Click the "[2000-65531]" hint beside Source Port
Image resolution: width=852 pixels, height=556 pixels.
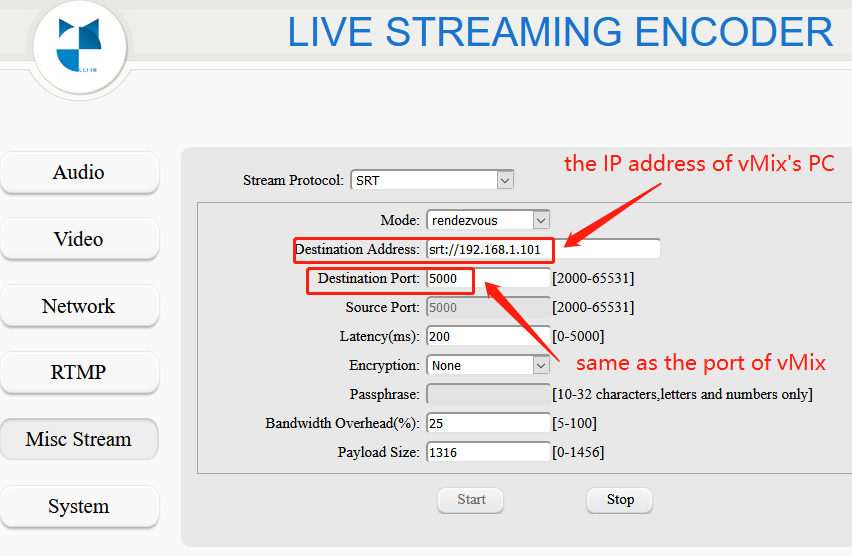(x=593, y=307)
